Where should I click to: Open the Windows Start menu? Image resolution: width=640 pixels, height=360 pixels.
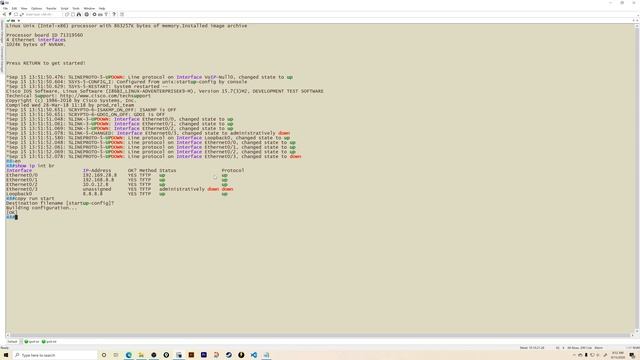(x=6, y=355)
